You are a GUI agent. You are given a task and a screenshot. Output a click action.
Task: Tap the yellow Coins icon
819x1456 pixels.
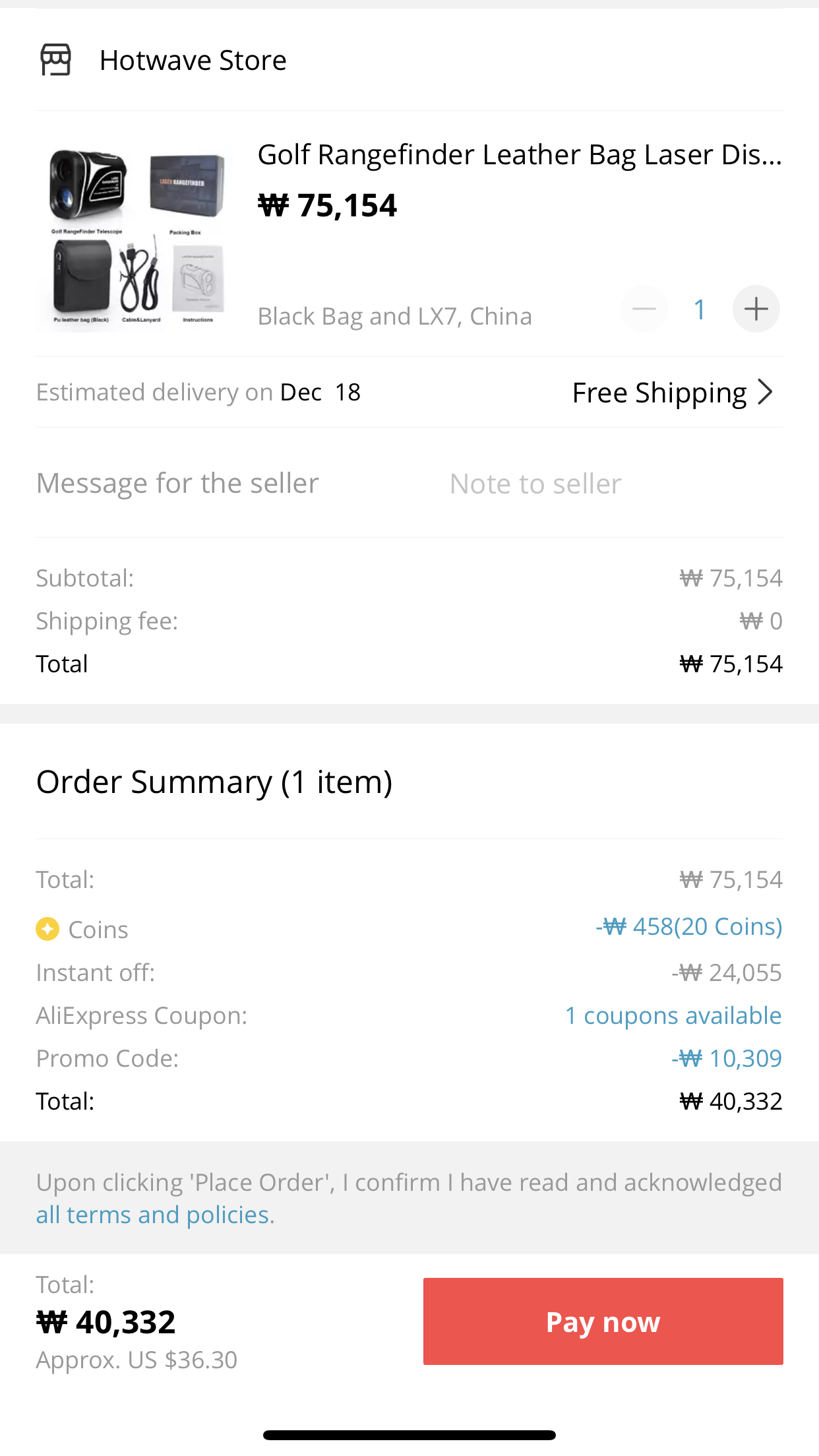pos(47,929)
